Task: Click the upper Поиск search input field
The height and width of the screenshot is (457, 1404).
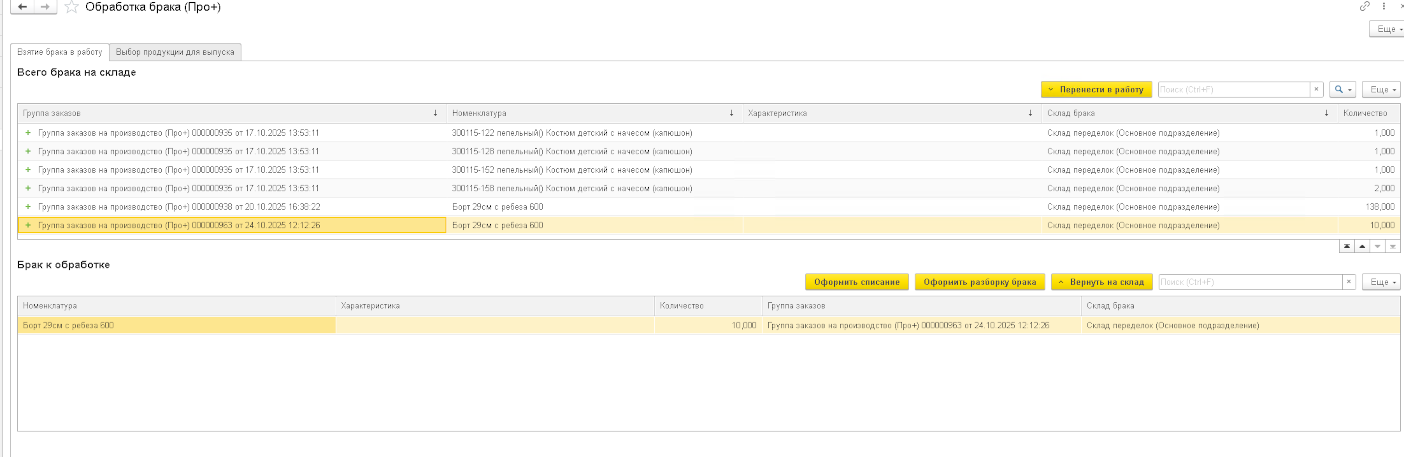Action: [x=1233, y=90]
